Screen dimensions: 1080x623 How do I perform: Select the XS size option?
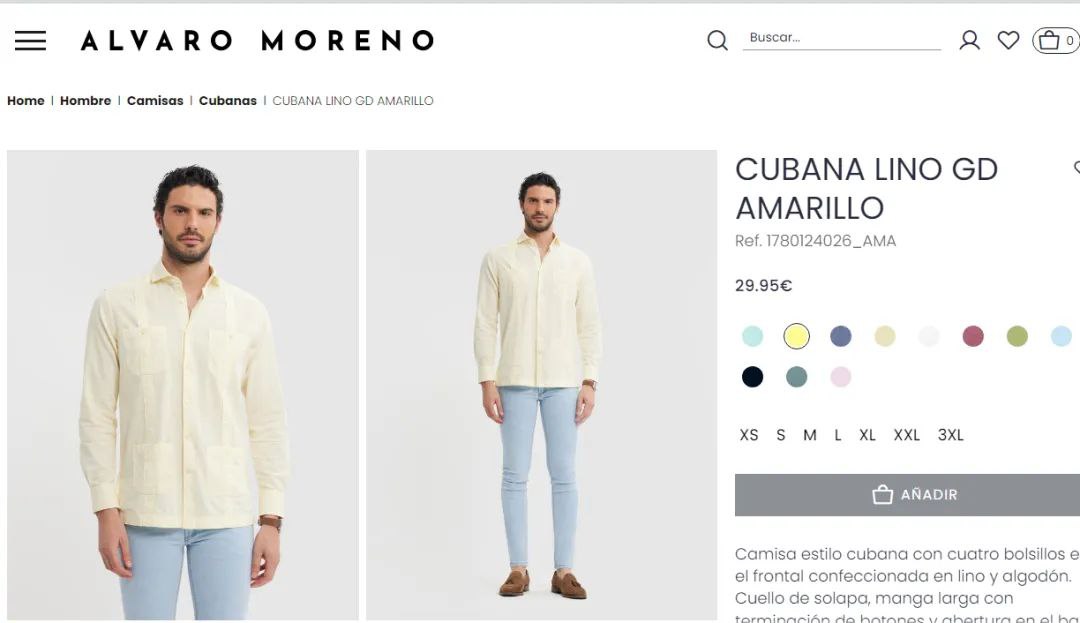[x=749, y=435]
